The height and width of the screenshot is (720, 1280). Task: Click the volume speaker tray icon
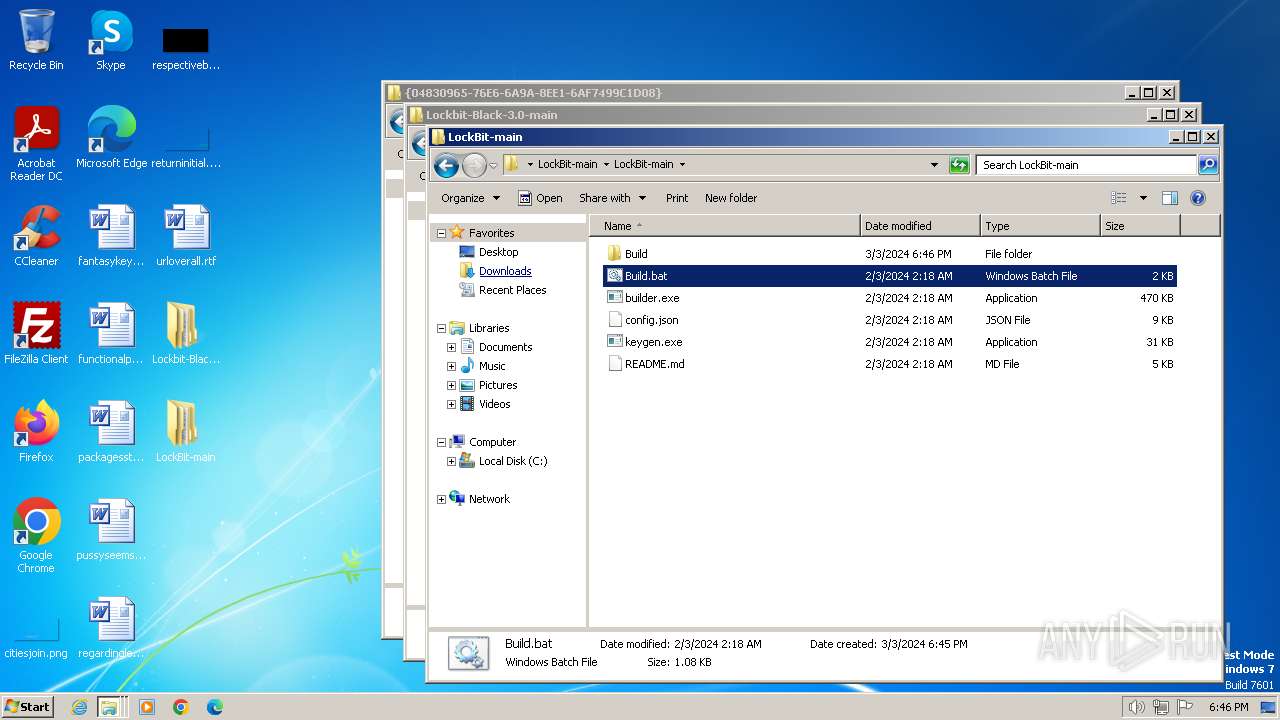(1136, 707)
